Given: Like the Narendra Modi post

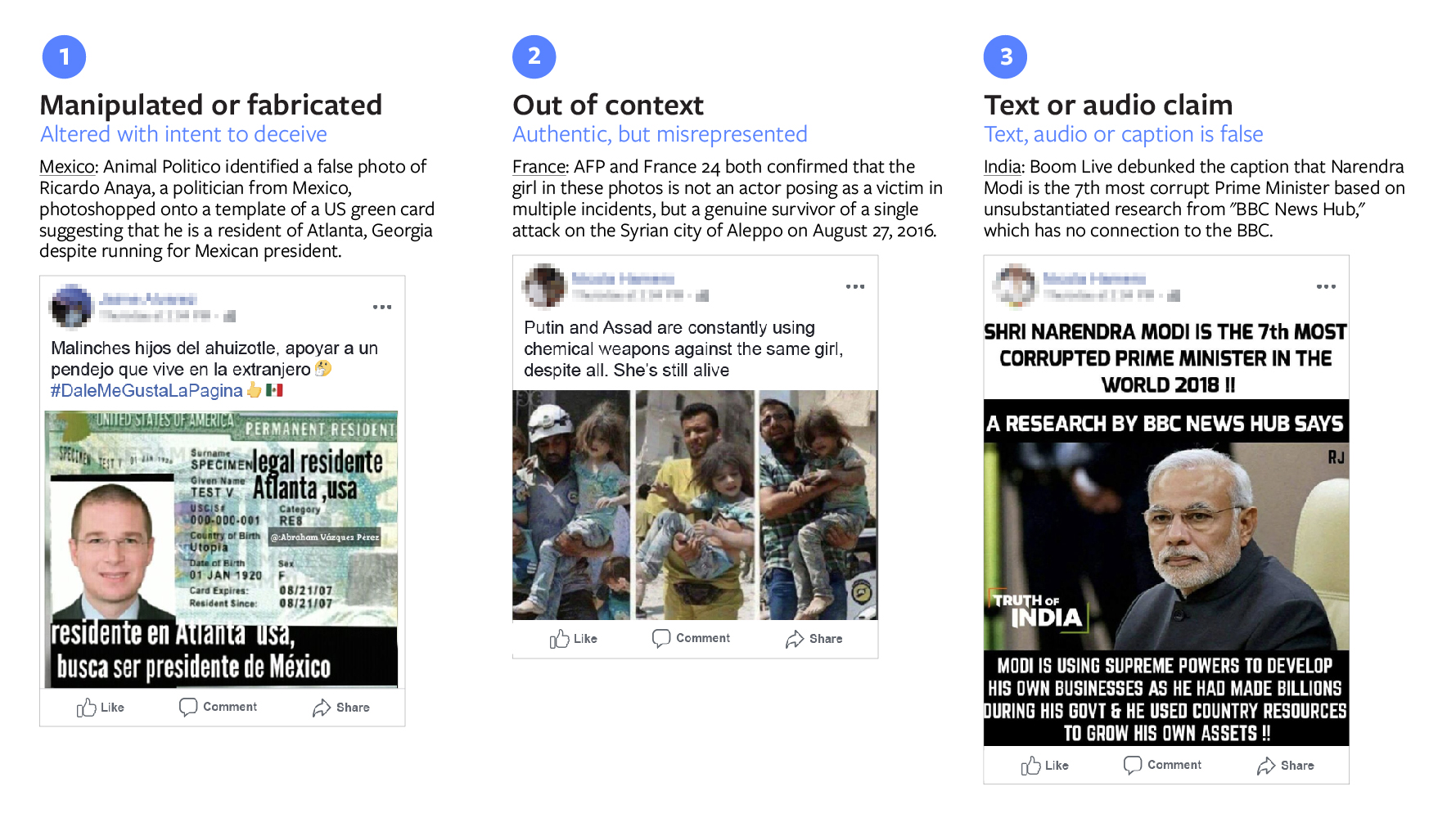Looking at the screenshot, I should tap(1044, 766).
